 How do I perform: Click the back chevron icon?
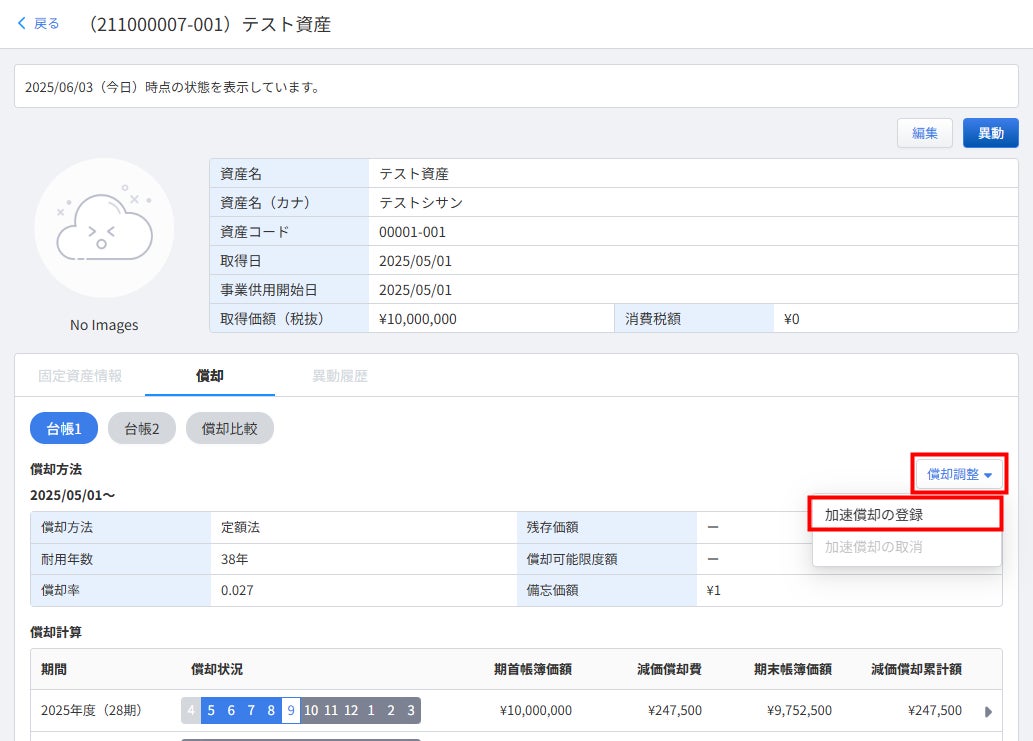coord(22,24)
